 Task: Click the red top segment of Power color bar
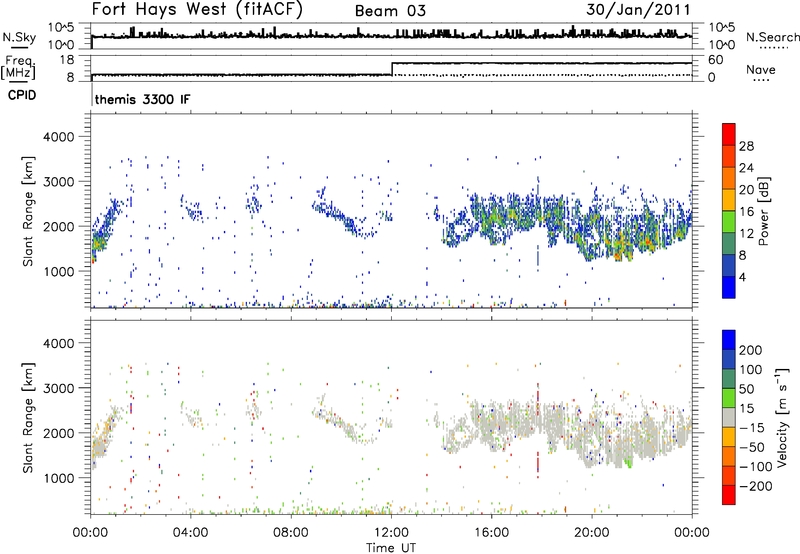click(x=729, y=134)
